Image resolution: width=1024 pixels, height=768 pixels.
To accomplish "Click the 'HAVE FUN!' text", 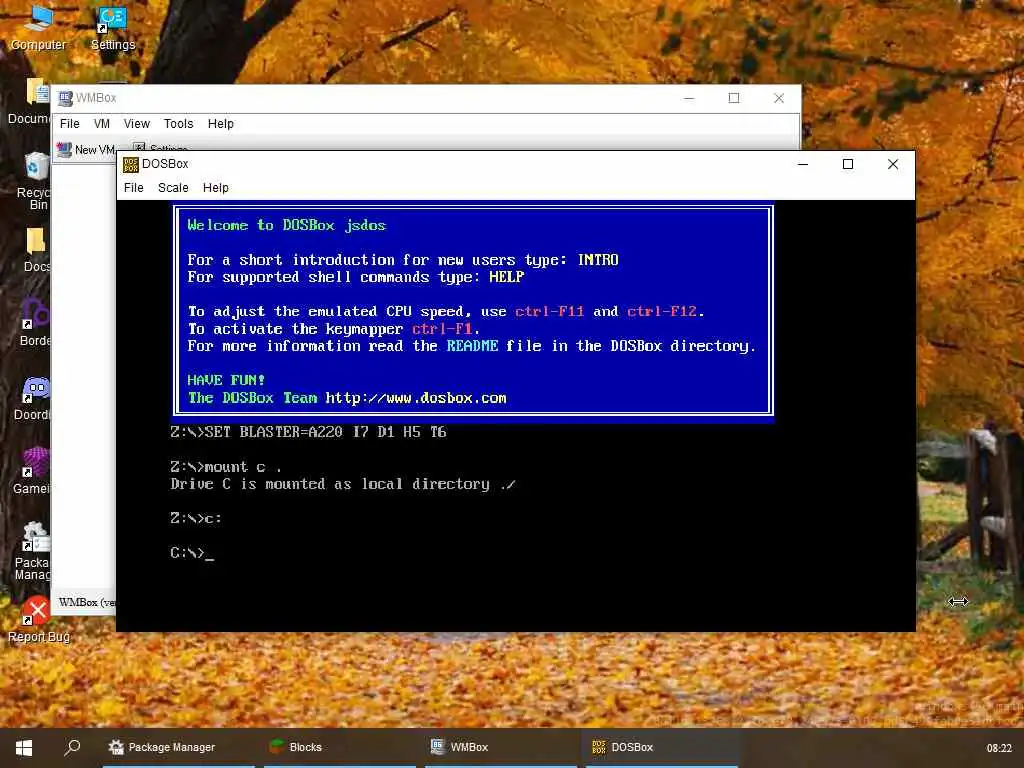I will click(226, 380).
